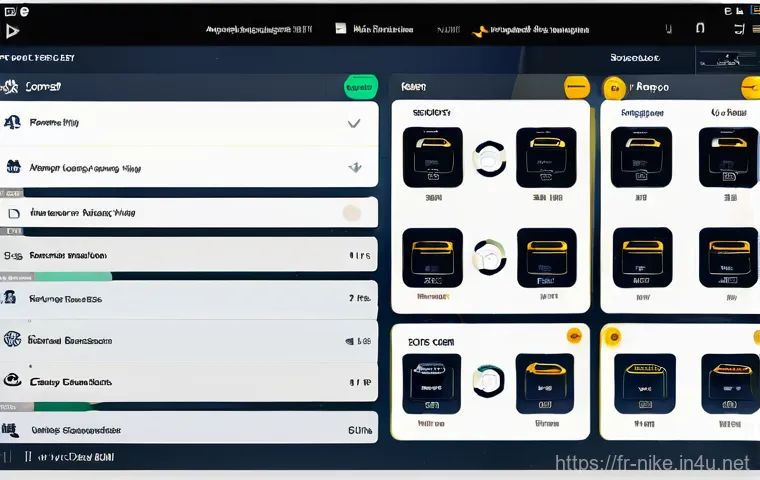Click the ring icon in the lower middle panel

point(489,381)
